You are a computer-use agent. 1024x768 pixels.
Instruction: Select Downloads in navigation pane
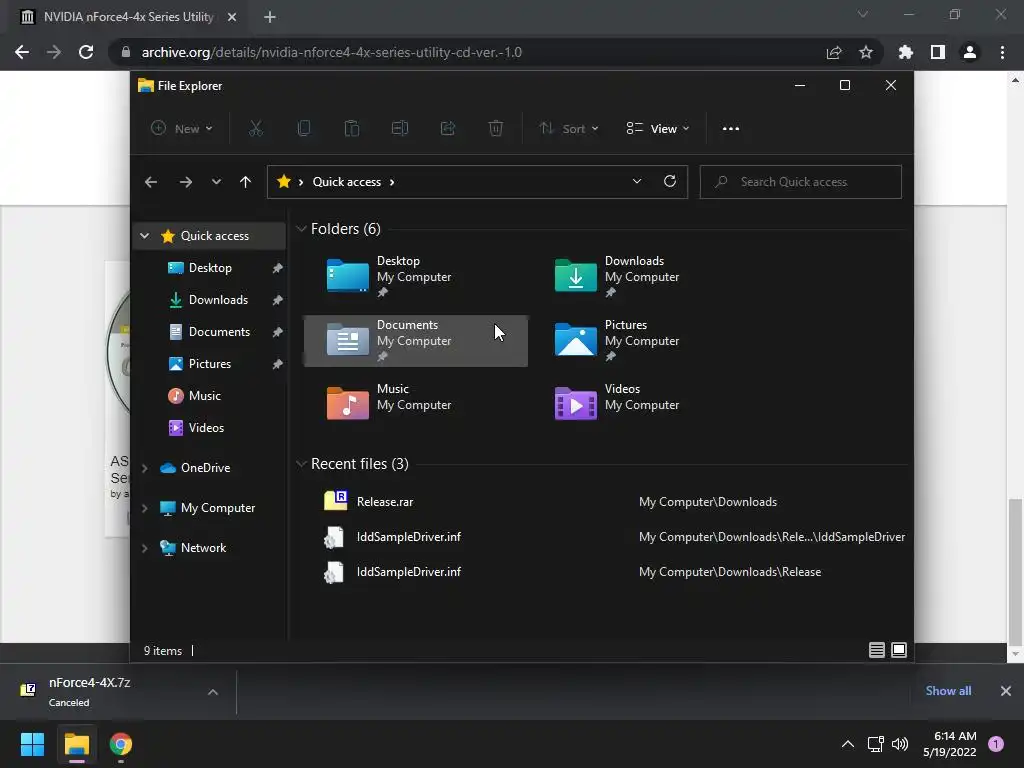click(x=217, y=300)
